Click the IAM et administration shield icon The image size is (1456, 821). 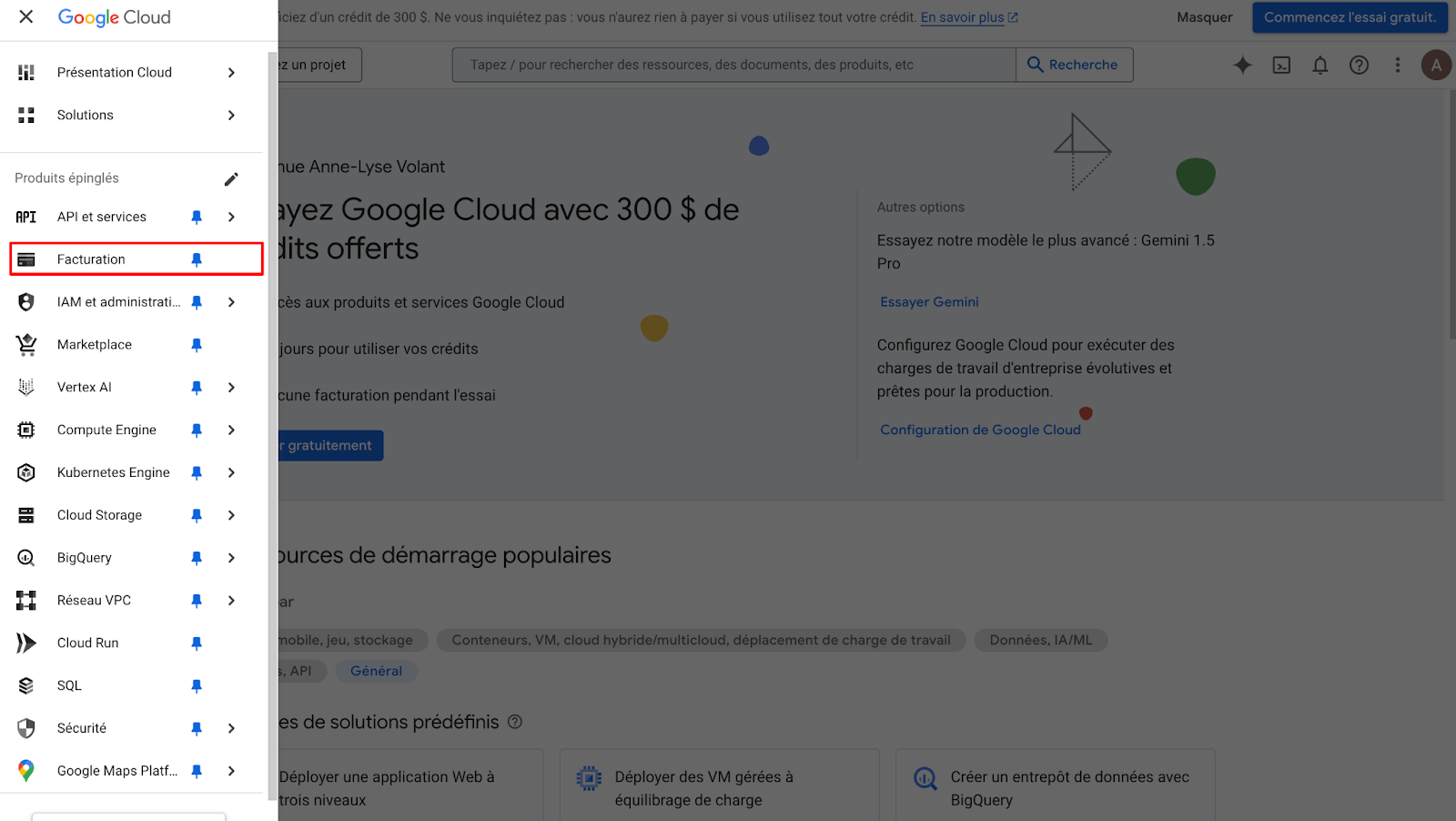(26, 302)
